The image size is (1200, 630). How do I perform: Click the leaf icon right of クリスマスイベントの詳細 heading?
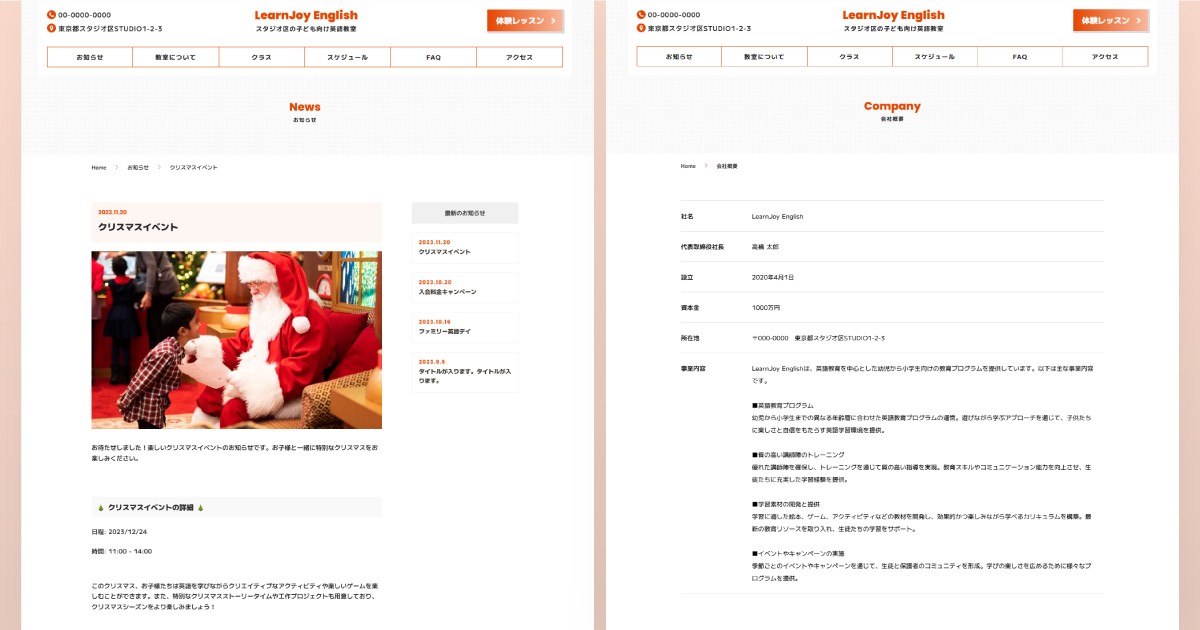click(x=202, y=506)
